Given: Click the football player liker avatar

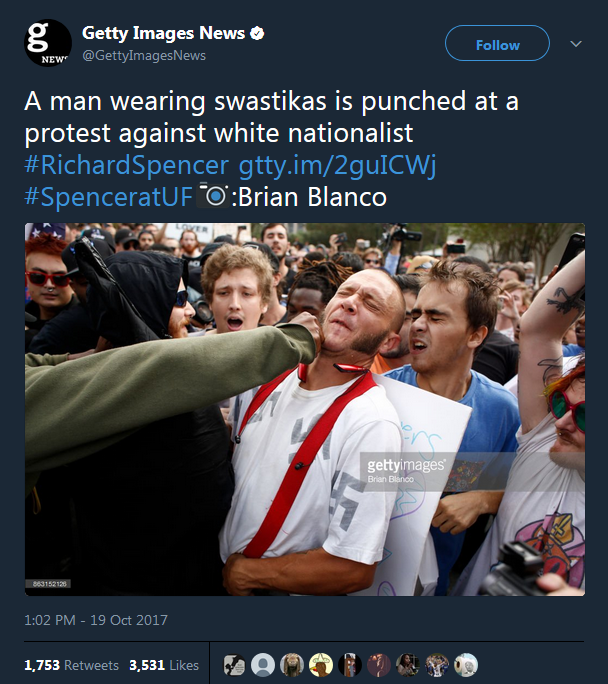Looking at the screenshot, I should [437, 665].
